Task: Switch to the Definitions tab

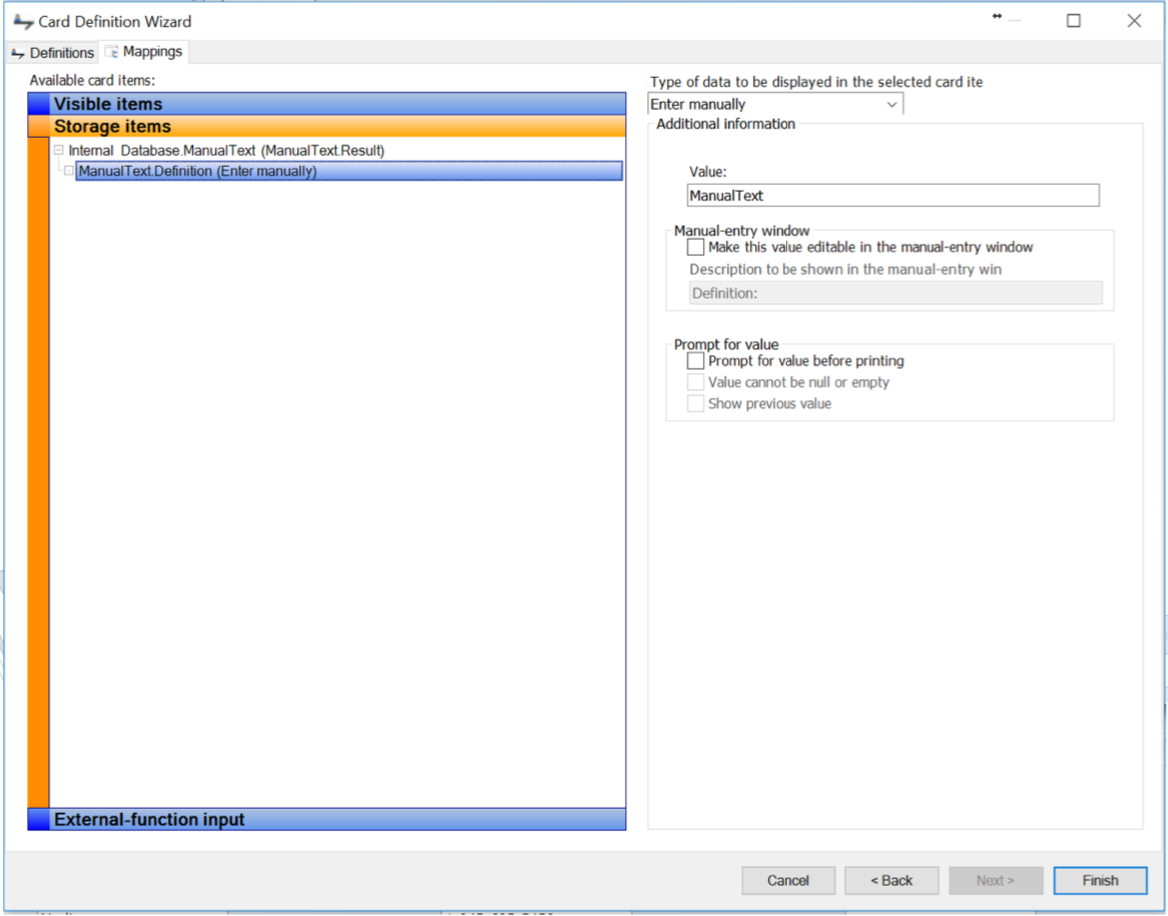Action: (52, 53)
